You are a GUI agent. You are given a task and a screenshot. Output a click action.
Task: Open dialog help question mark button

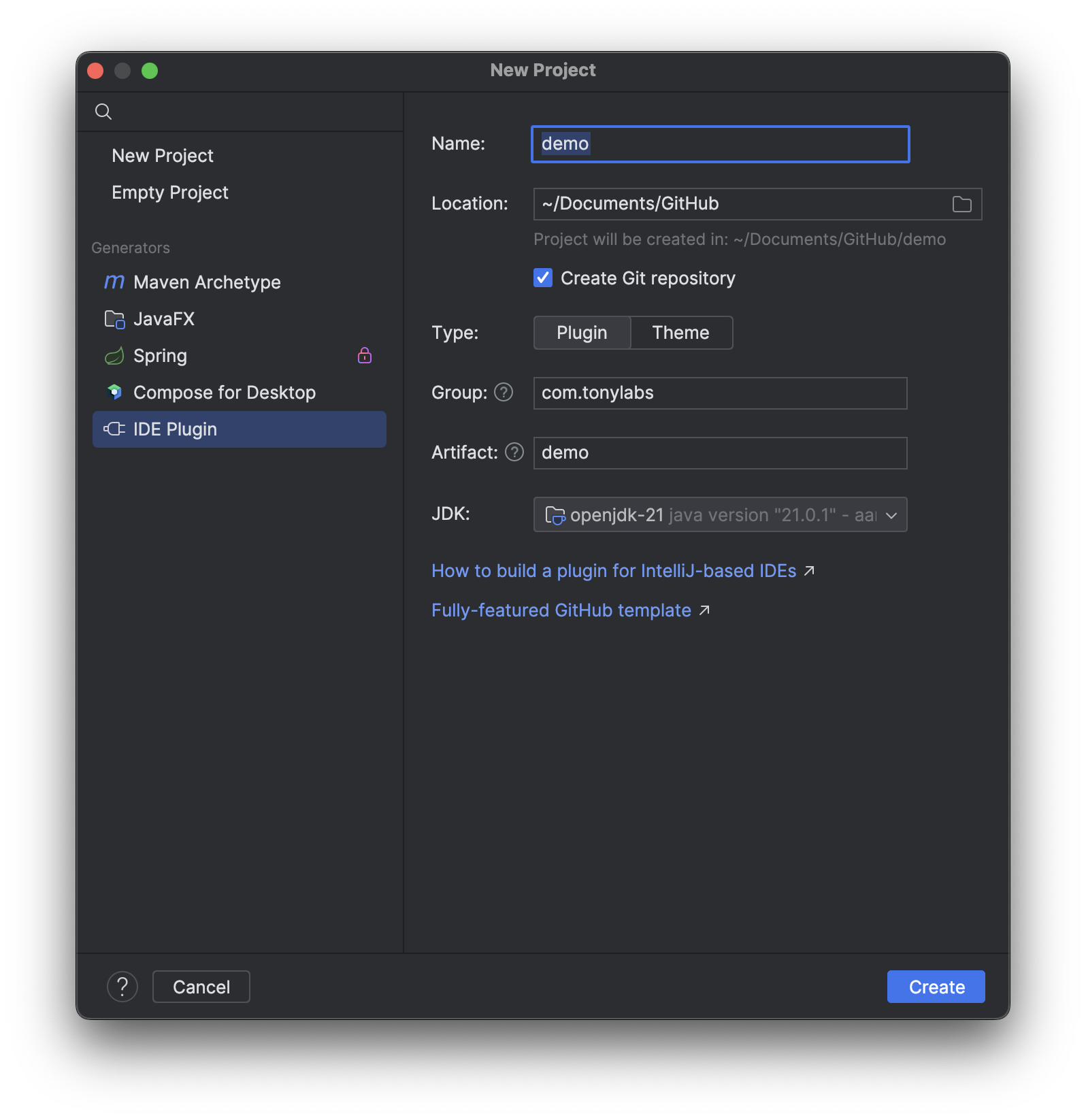[122, 987]
